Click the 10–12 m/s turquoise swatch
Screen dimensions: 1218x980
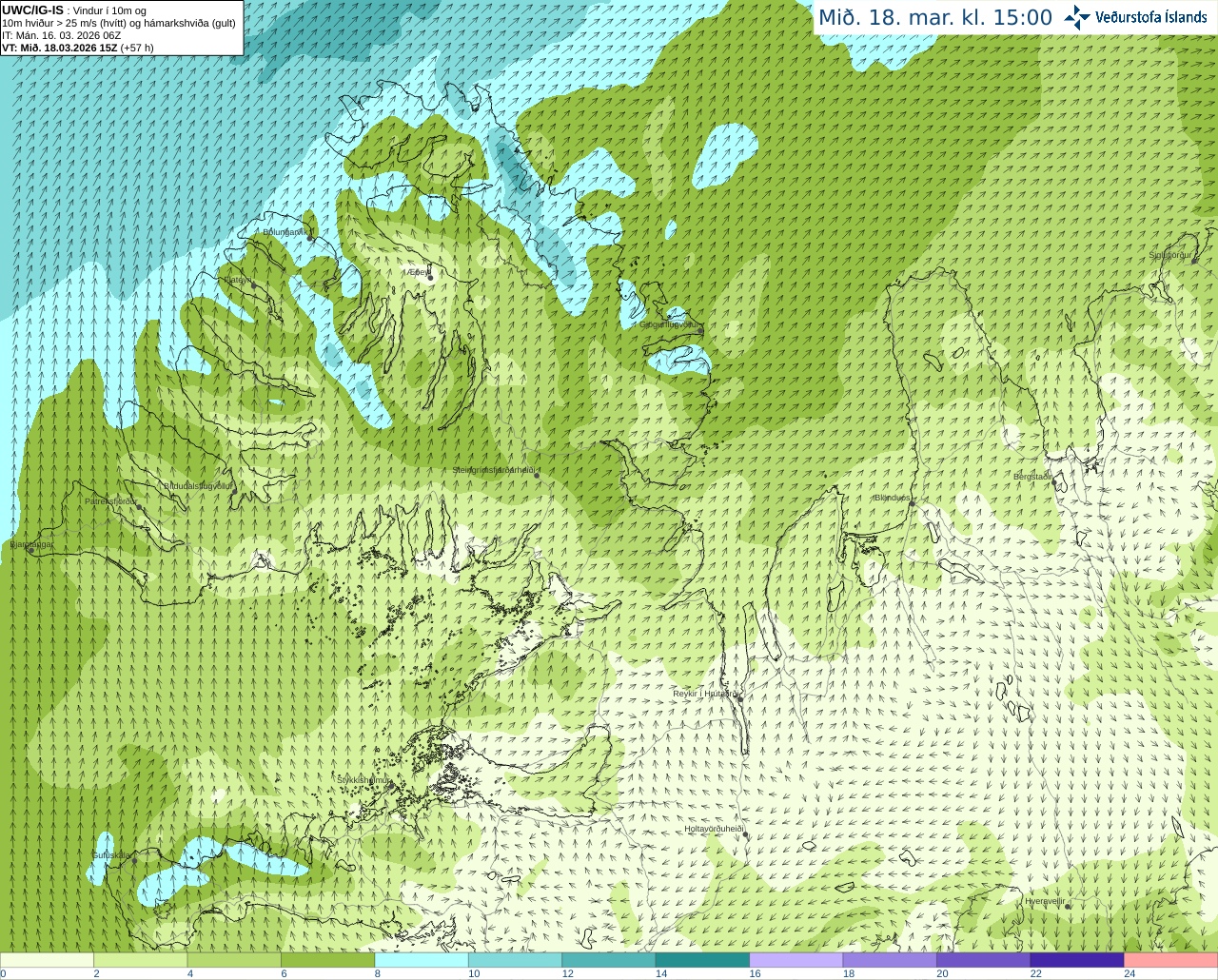(x=515, y=960)
